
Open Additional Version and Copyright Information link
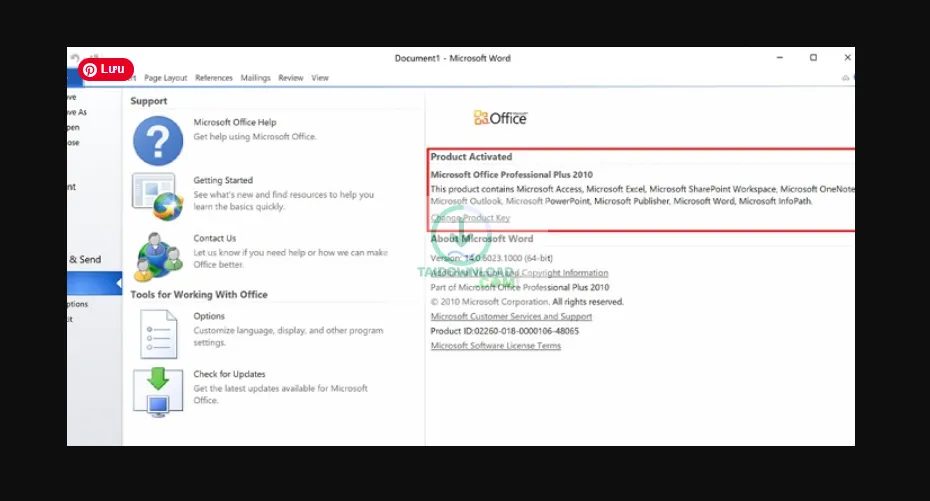pos(520,273)
